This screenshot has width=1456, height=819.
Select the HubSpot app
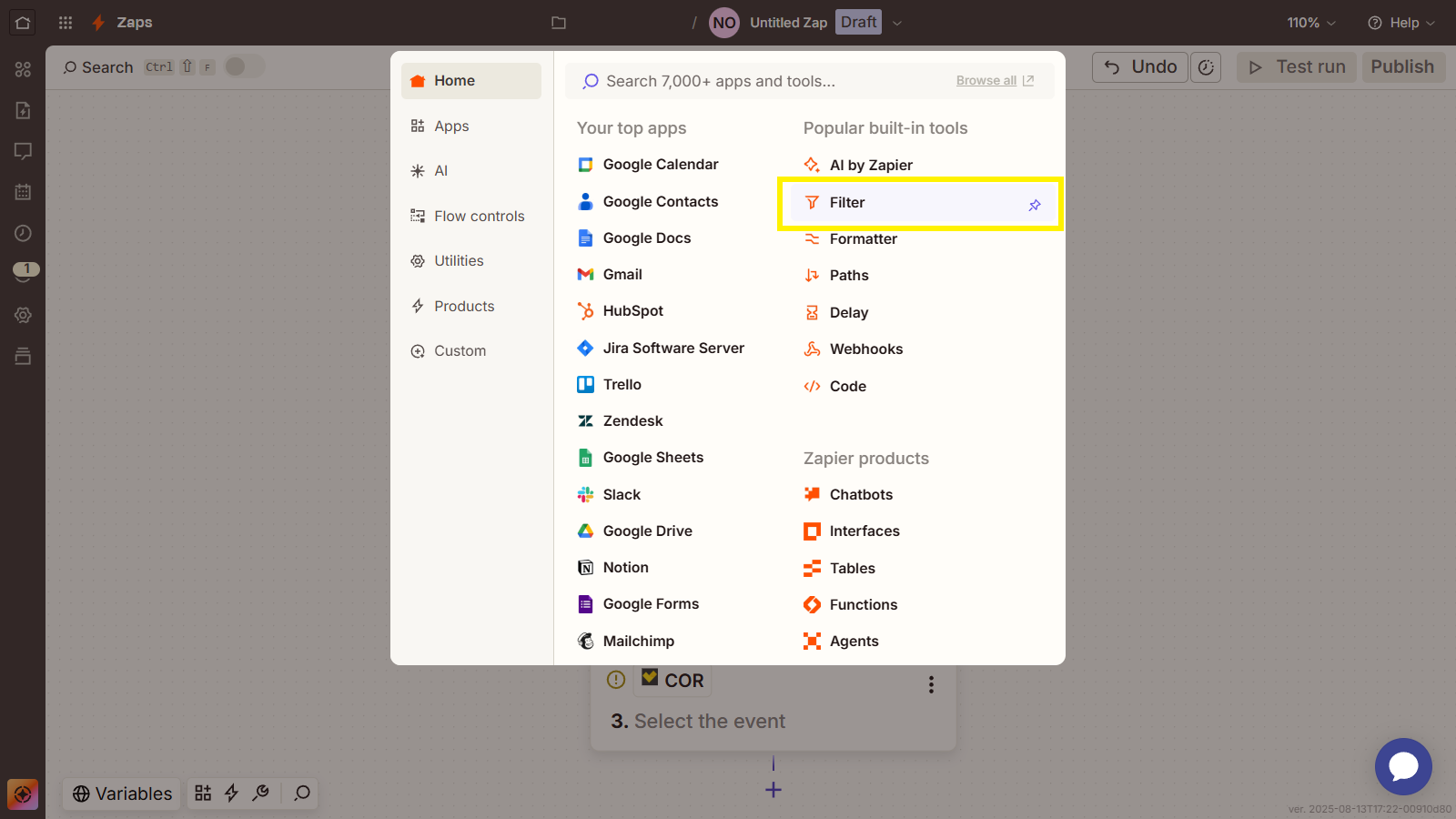coord(621,311)
